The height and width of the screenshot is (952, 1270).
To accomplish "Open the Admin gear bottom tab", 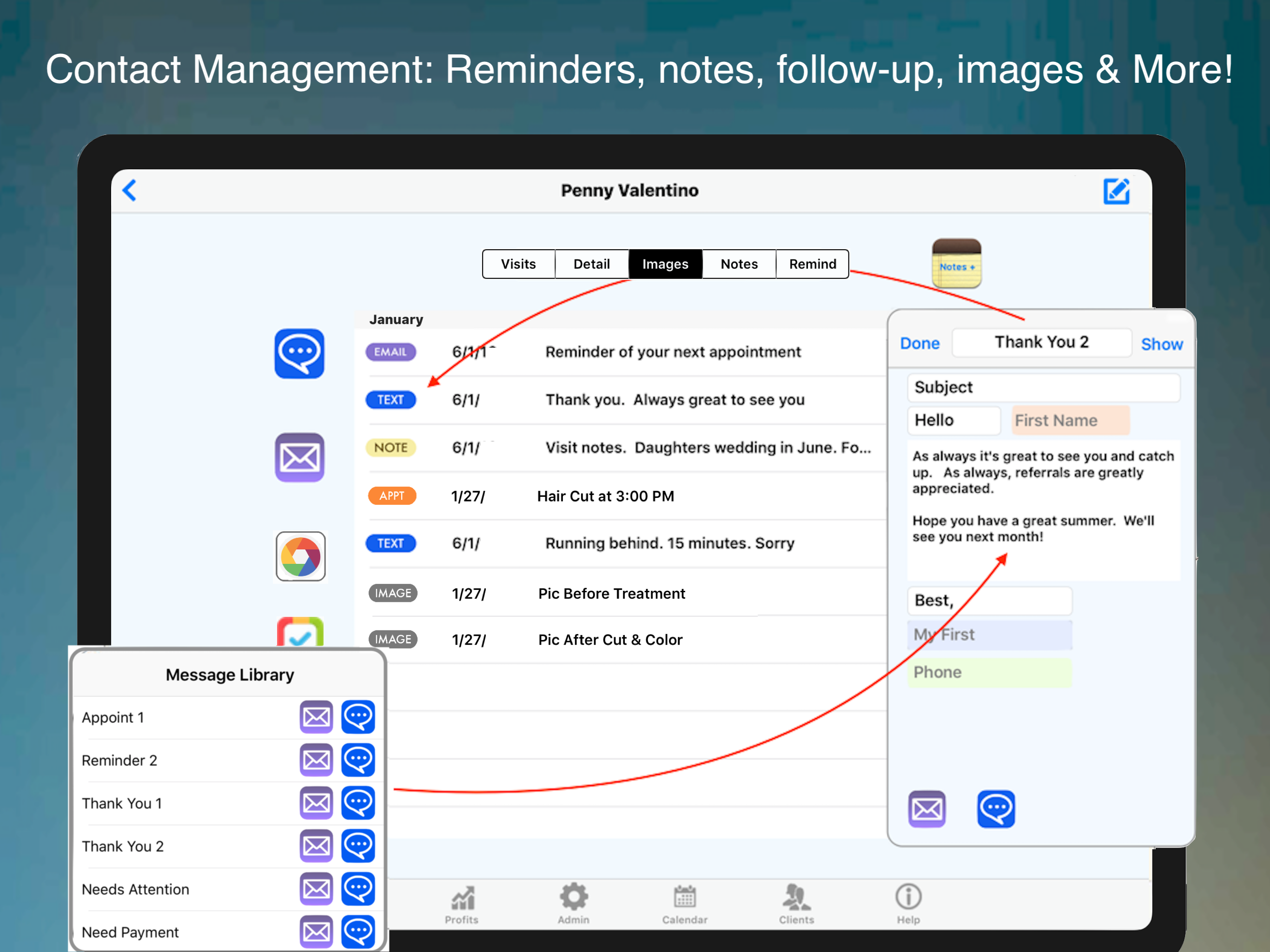I will pyautogui.click(x=574, y=904).
